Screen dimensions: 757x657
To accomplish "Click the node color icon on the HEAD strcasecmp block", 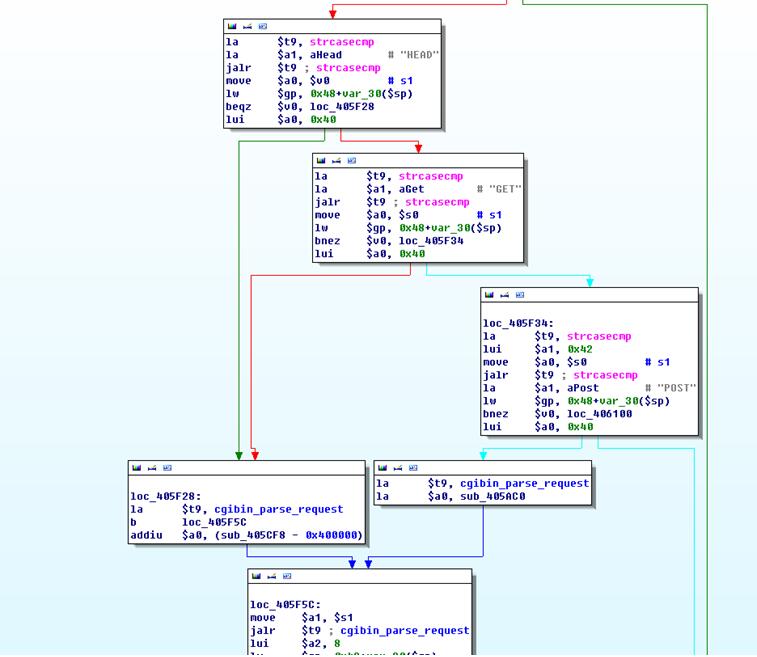I will [232, 27].
